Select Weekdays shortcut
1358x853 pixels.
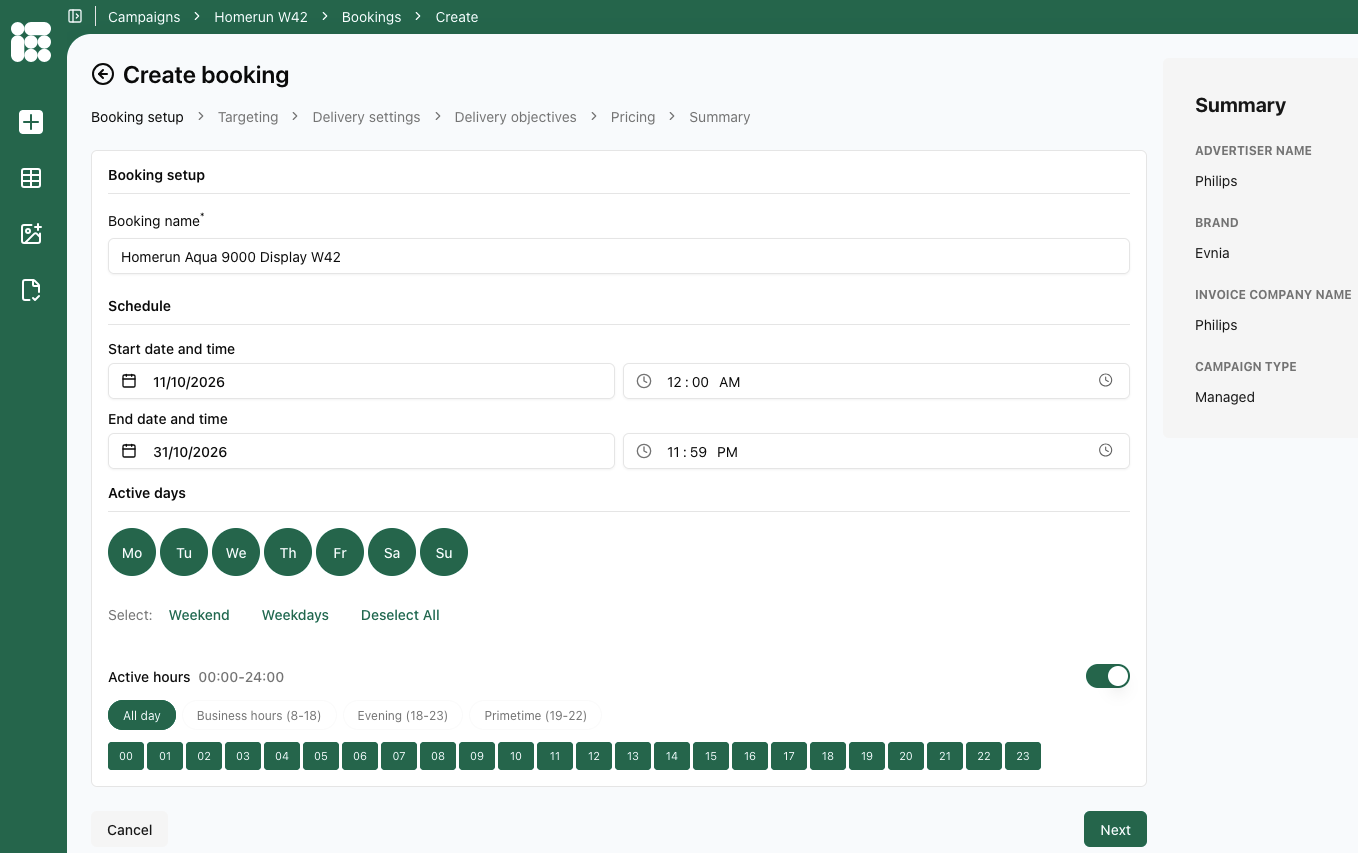point(295,615)
